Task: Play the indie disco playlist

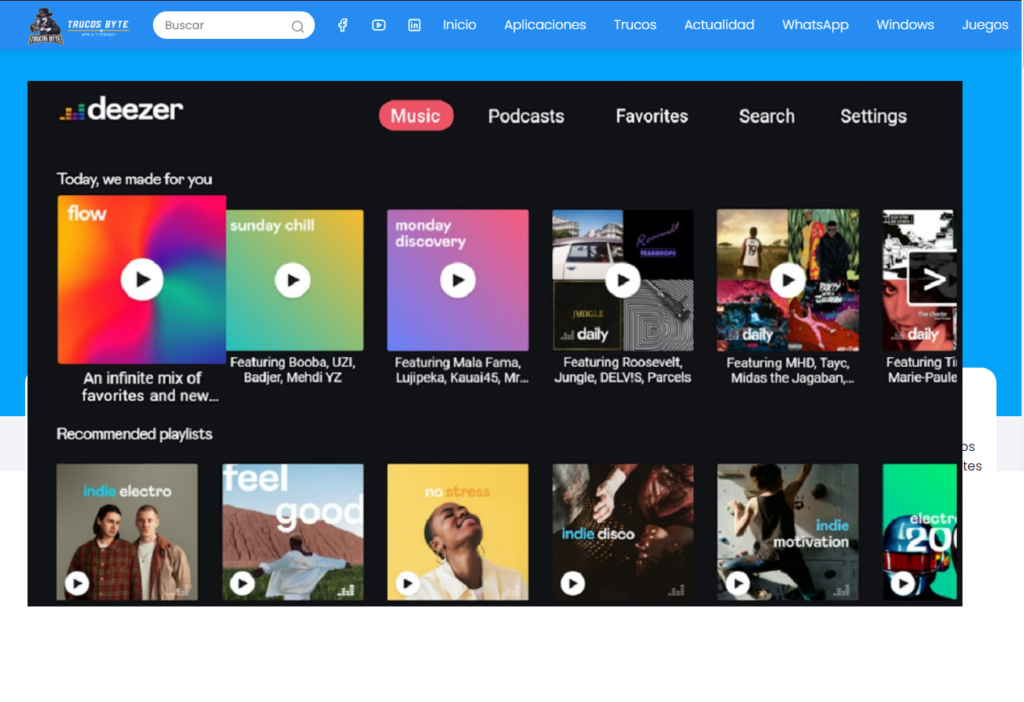Action: [573, 583]
